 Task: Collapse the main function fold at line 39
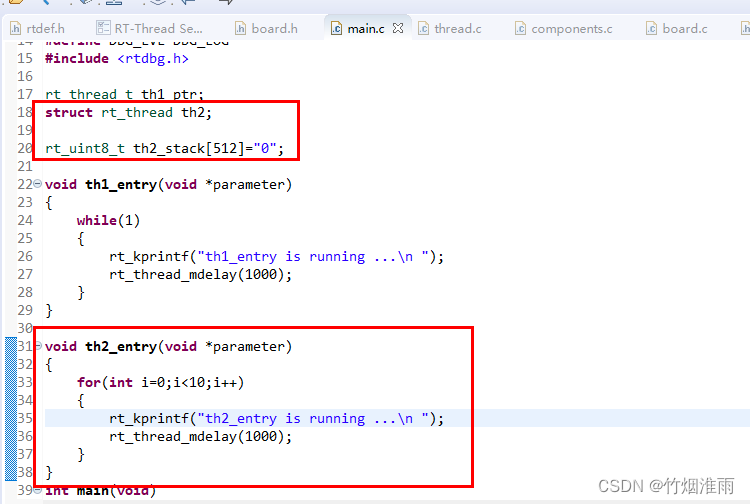pos(37,490)
